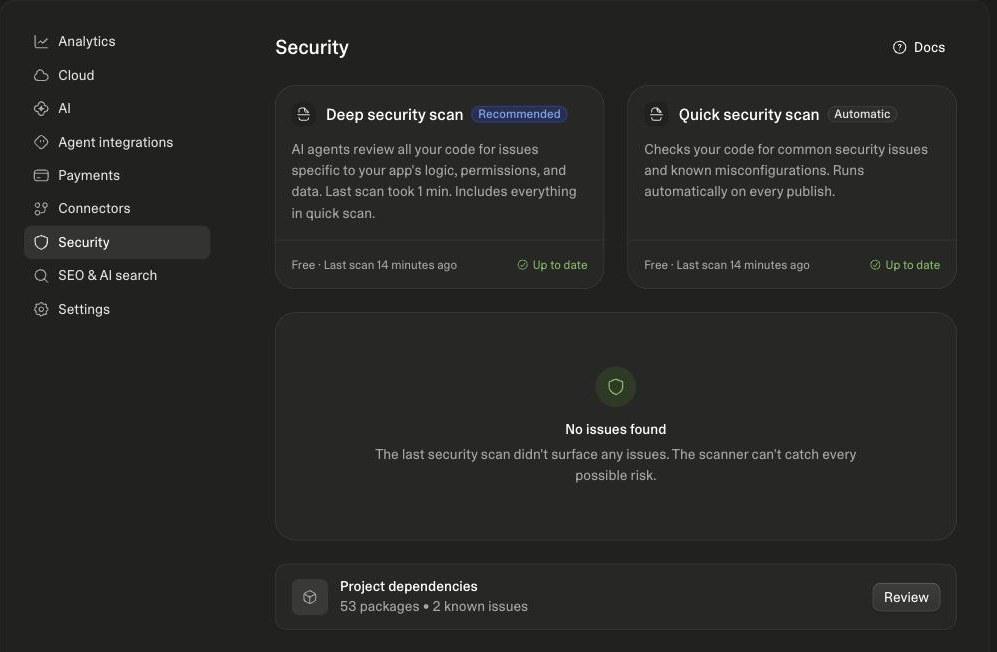The image size is (997, 652).
Task: Open the Docs link
Action: 919,48
